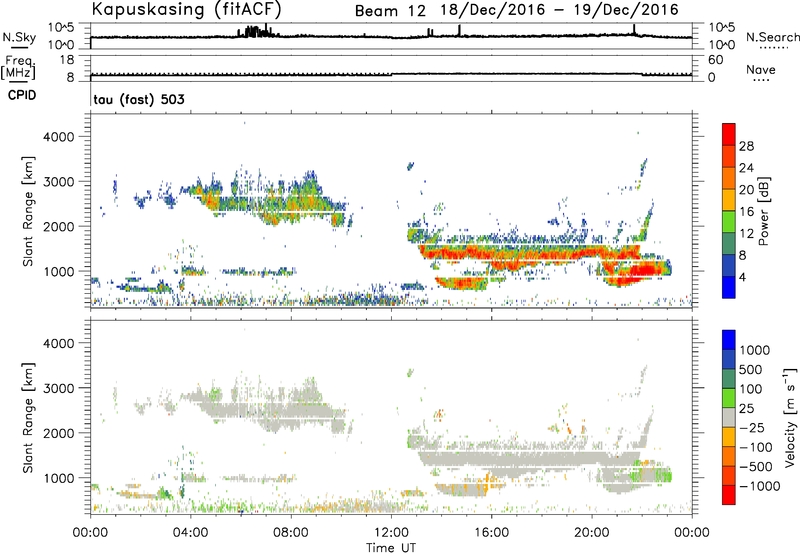Click the frequency step near 12:00
The image size is (800, 554).
click(x=391, y=74)
